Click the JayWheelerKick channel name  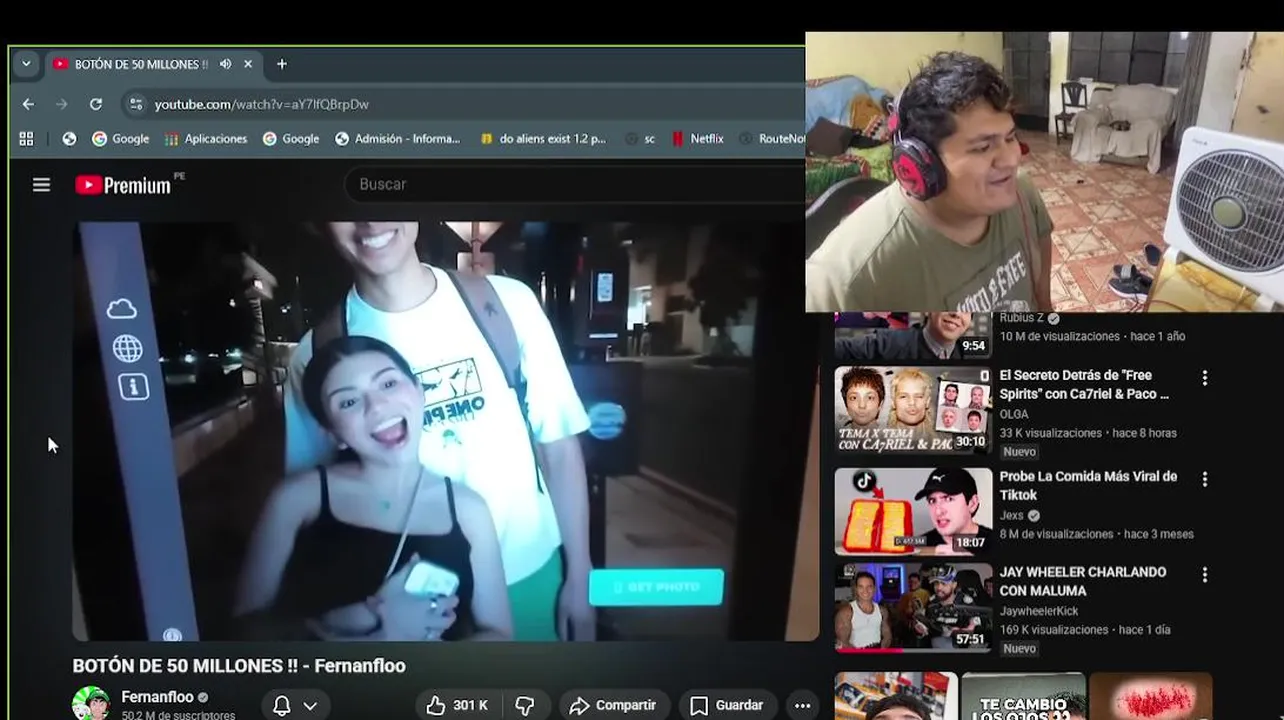pyautogui.click(x=1041, y=610)
